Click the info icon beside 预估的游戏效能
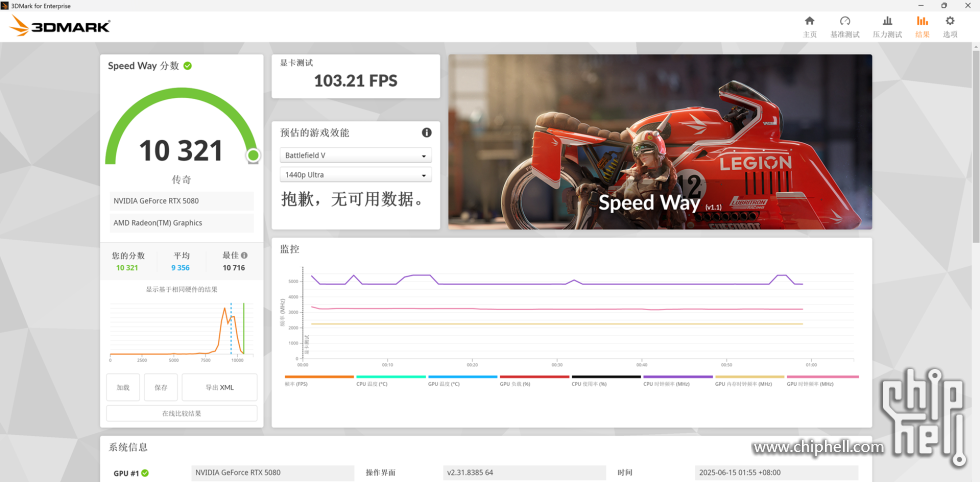 pyautogui.click(x=426, y=133)
